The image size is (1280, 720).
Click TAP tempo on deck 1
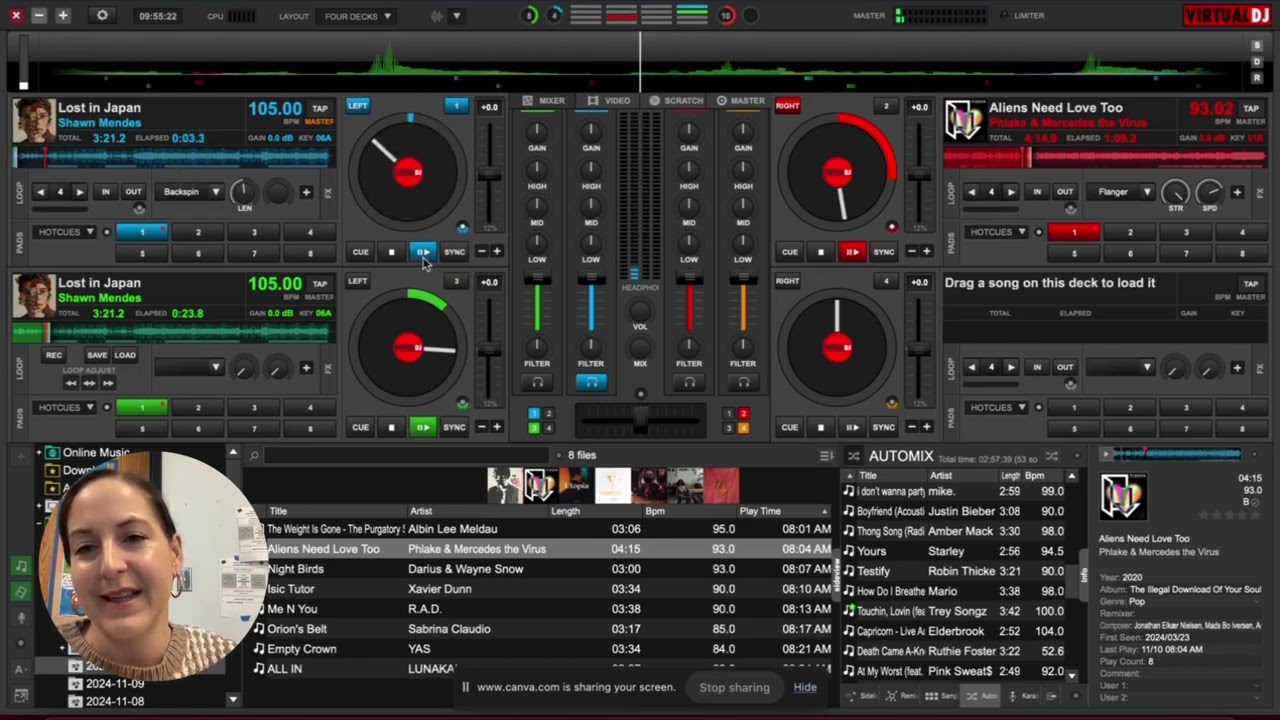(x=319, y=108)
